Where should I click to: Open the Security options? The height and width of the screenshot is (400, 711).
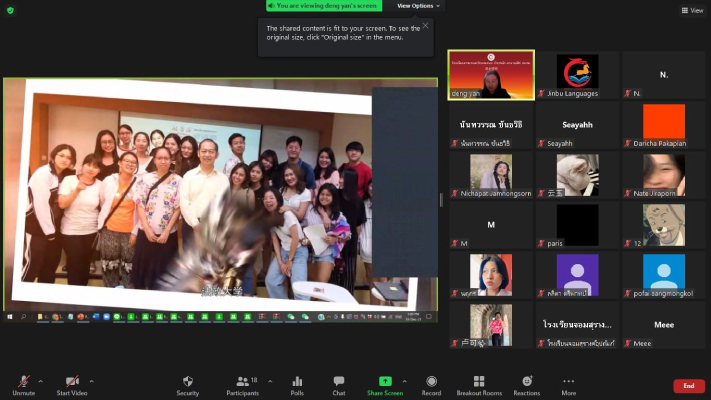tap(187, 383)
